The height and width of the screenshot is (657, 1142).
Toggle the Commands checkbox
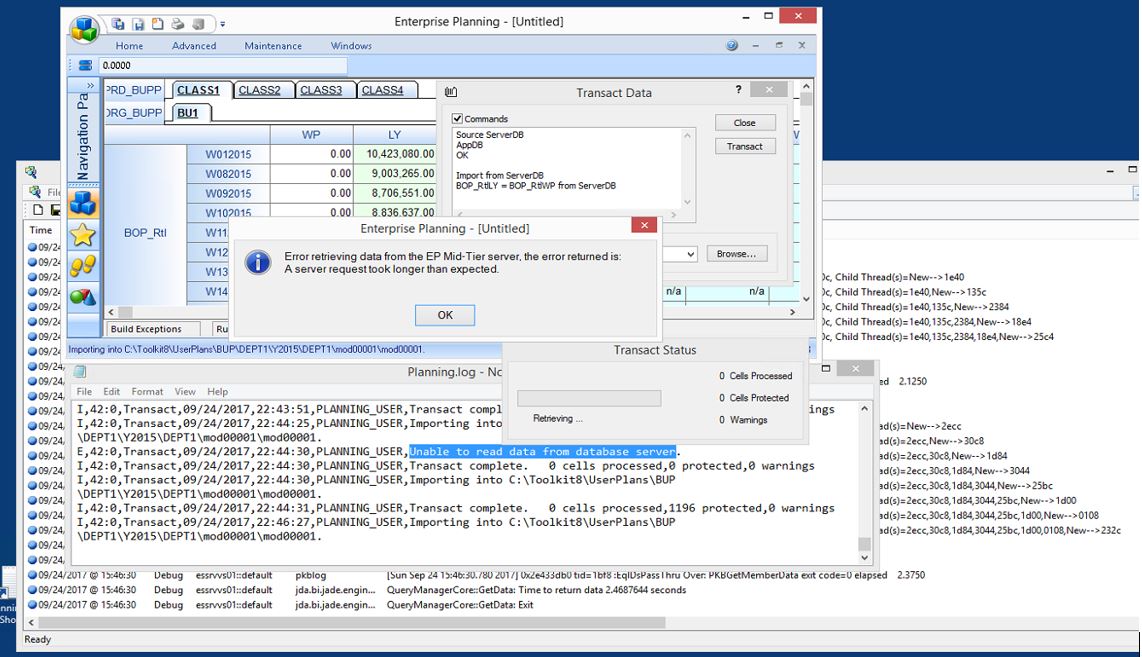tap(457, 119)
